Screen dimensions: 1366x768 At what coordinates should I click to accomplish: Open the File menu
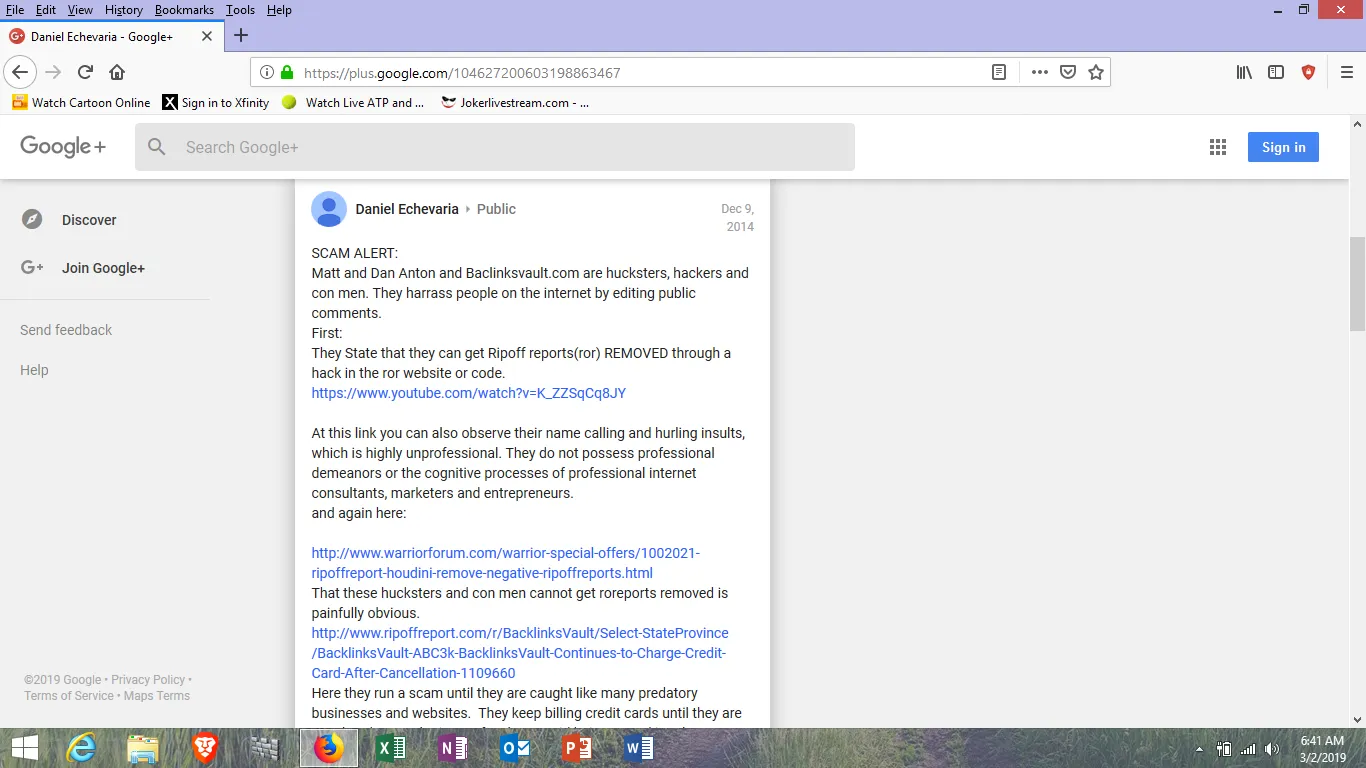point(15,10)
